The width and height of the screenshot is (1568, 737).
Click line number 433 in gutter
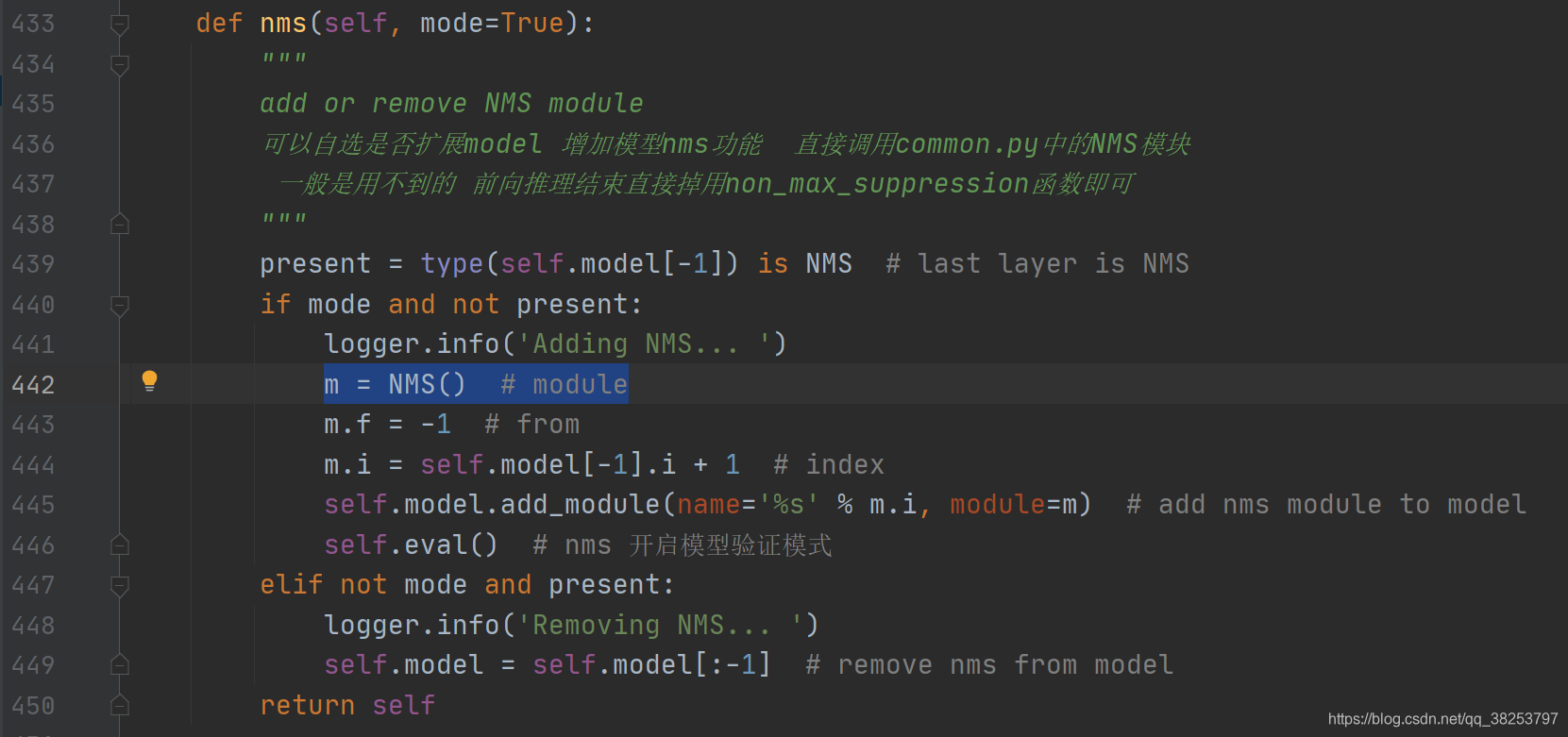33,24
